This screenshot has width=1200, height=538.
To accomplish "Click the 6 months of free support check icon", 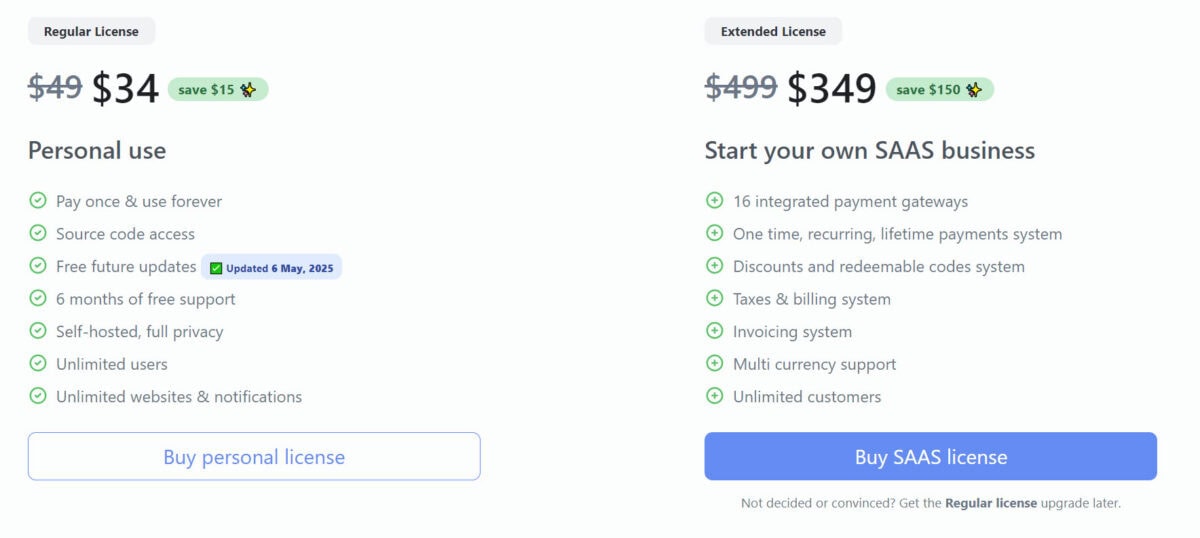I will click(38, 298).
